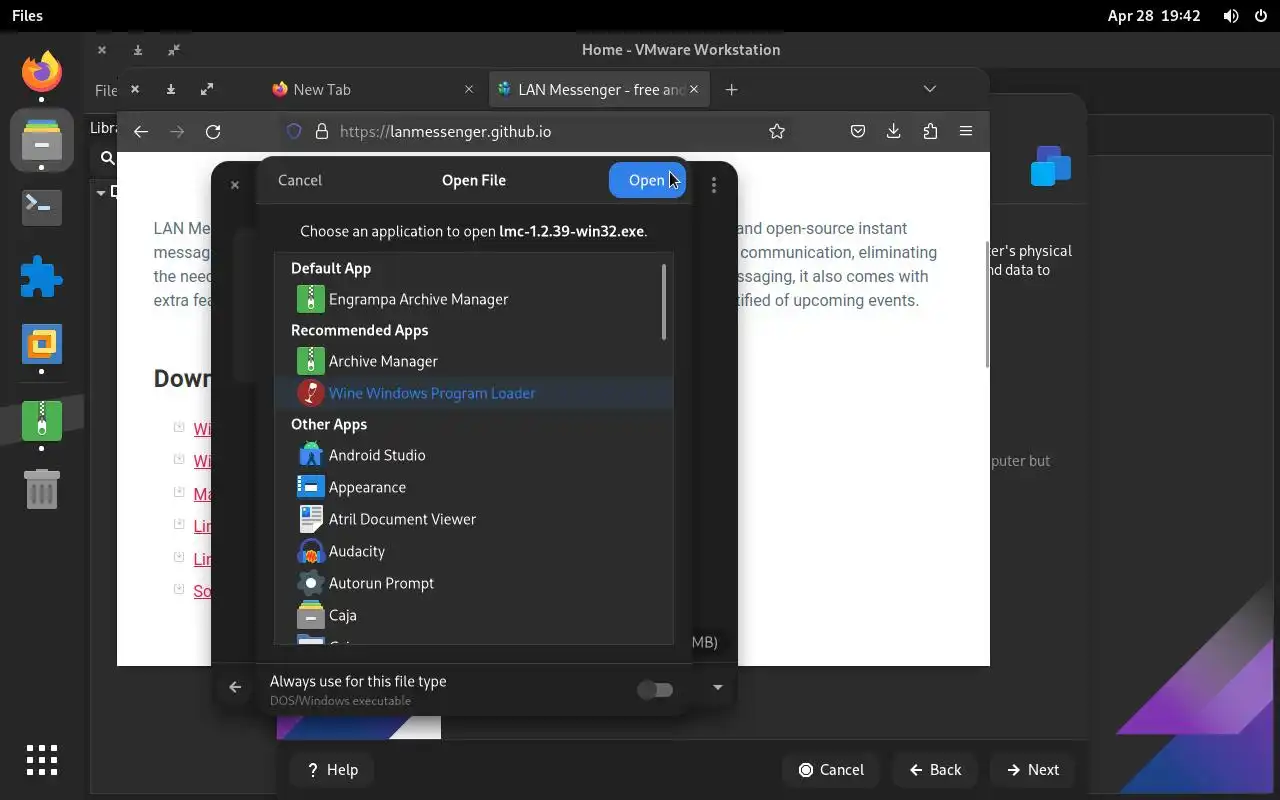Open the Firefox hamburger menu
This screenshot has height=800, width=1280.
pyautogui.click(x=966, y=131)
